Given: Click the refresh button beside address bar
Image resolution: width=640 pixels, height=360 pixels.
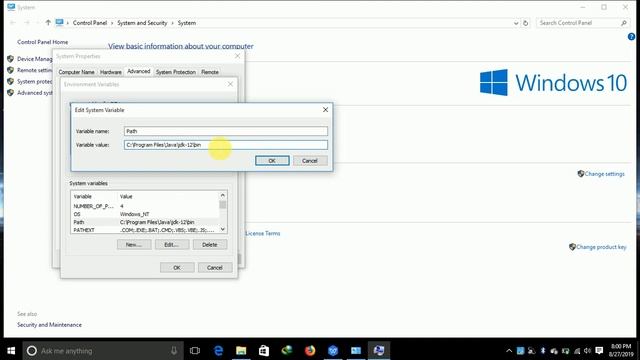Looking at the screenshot, I should 526,23.
